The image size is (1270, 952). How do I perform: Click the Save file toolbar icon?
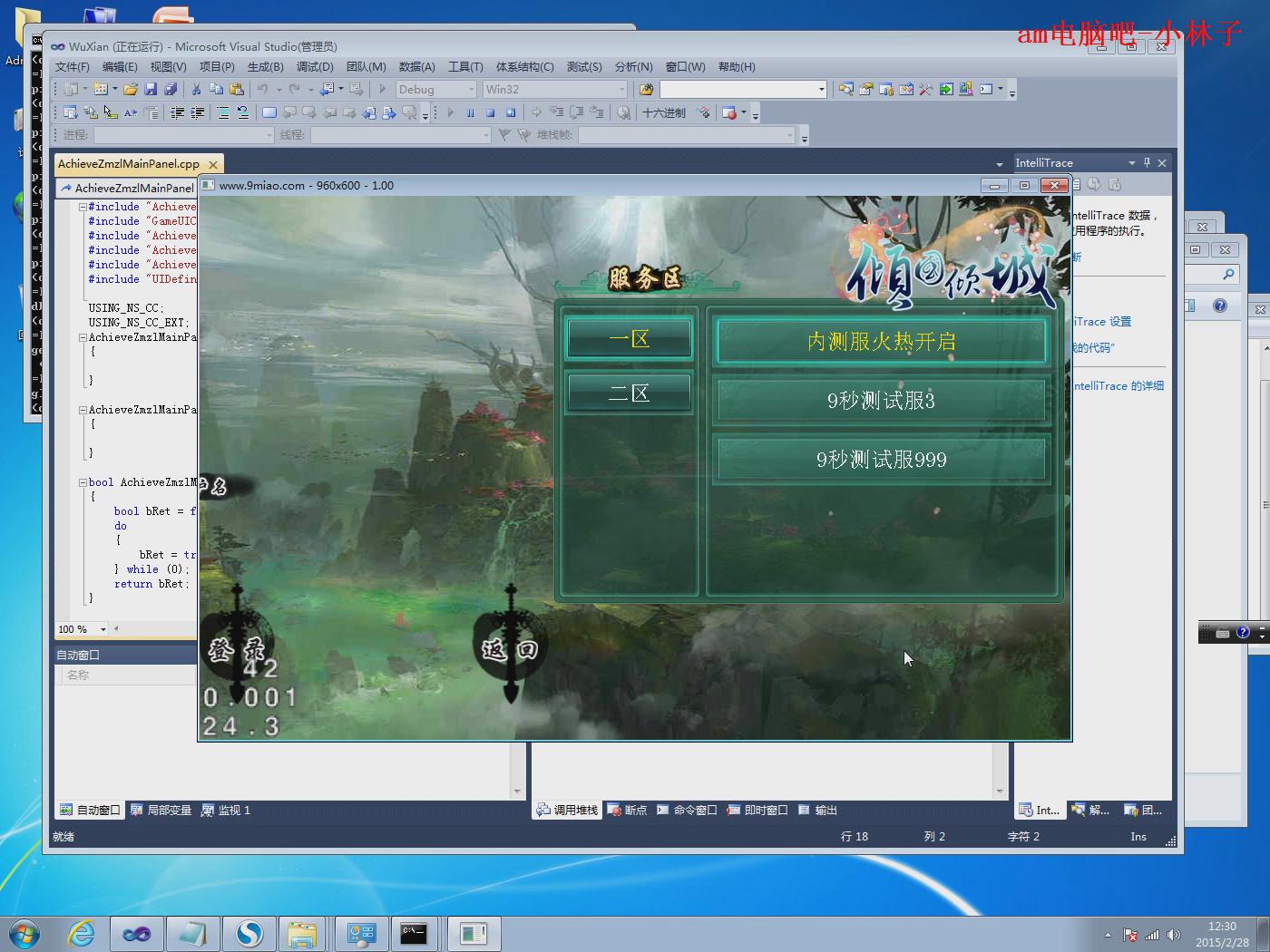tap(151, 89)
